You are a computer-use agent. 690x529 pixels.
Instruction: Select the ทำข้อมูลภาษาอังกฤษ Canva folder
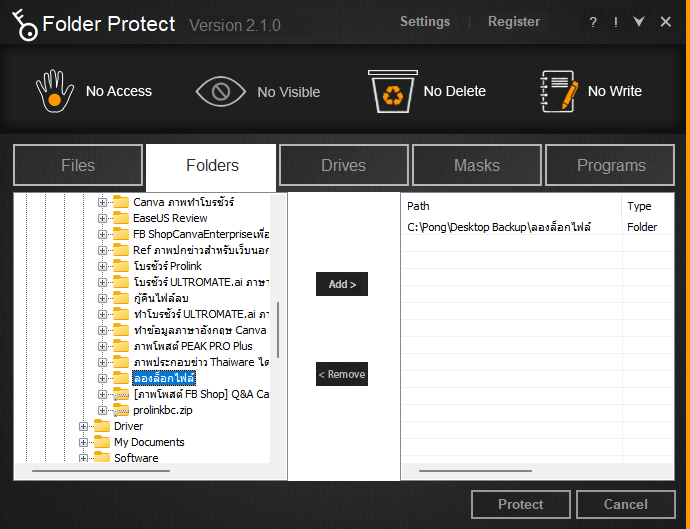(200, 330)
